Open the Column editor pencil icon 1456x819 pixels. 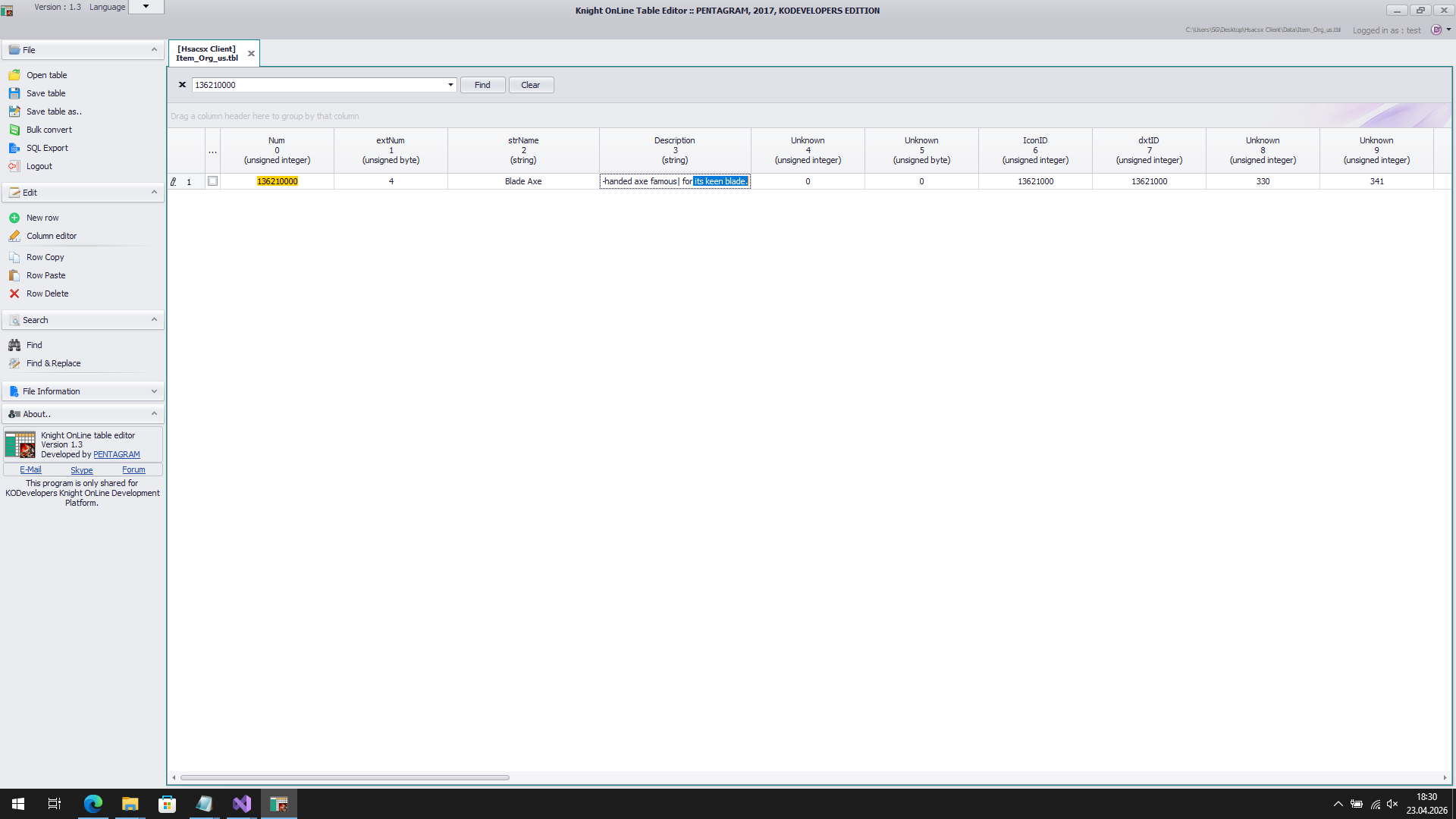[x=14, y=236]
